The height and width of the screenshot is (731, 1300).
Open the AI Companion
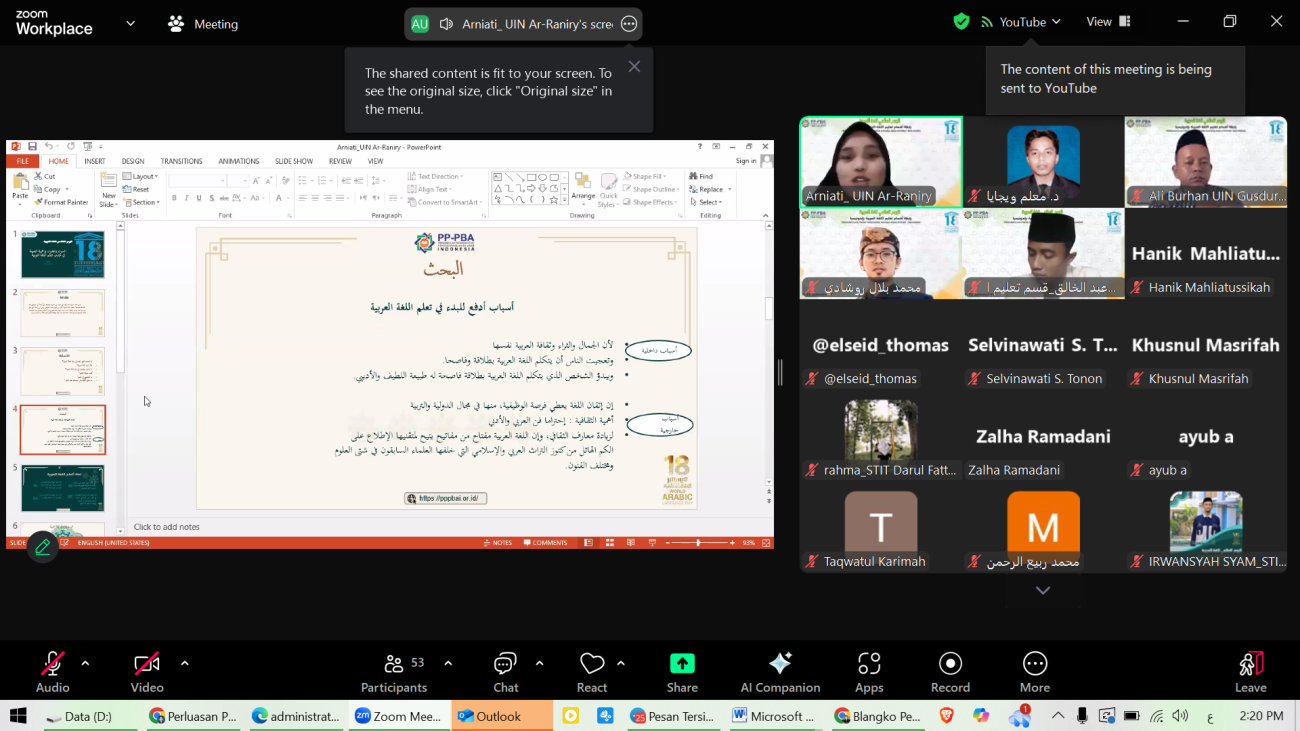click(780, 672)
